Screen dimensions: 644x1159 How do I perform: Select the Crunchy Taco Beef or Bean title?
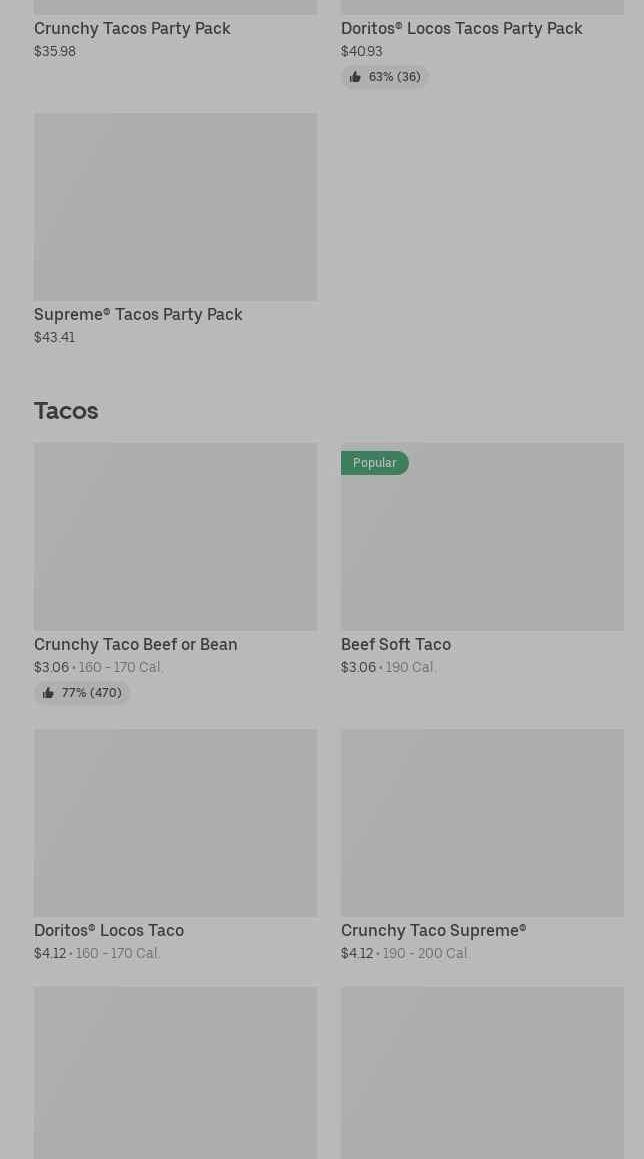pyautogui.click(x=136, y=644)
